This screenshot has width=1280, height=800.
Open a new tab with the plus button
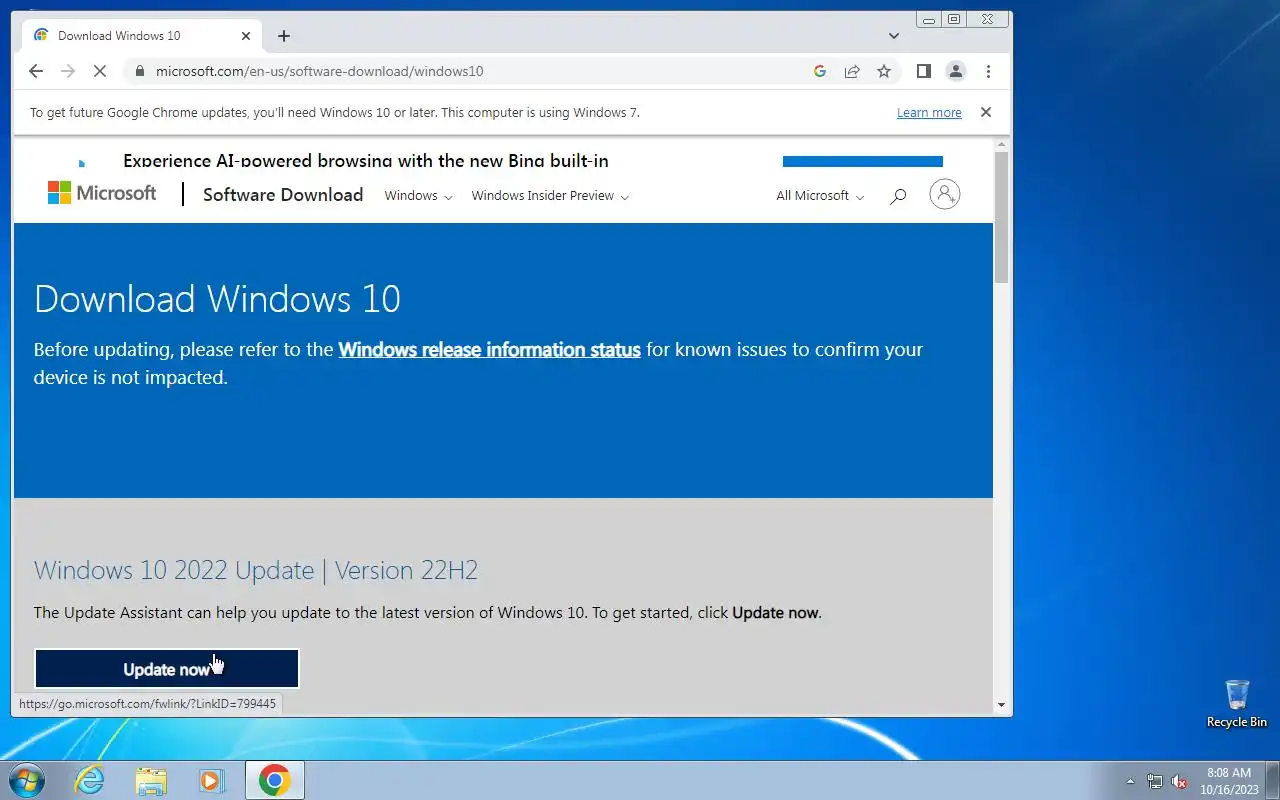pyautogui.click(x=284, y=36)
